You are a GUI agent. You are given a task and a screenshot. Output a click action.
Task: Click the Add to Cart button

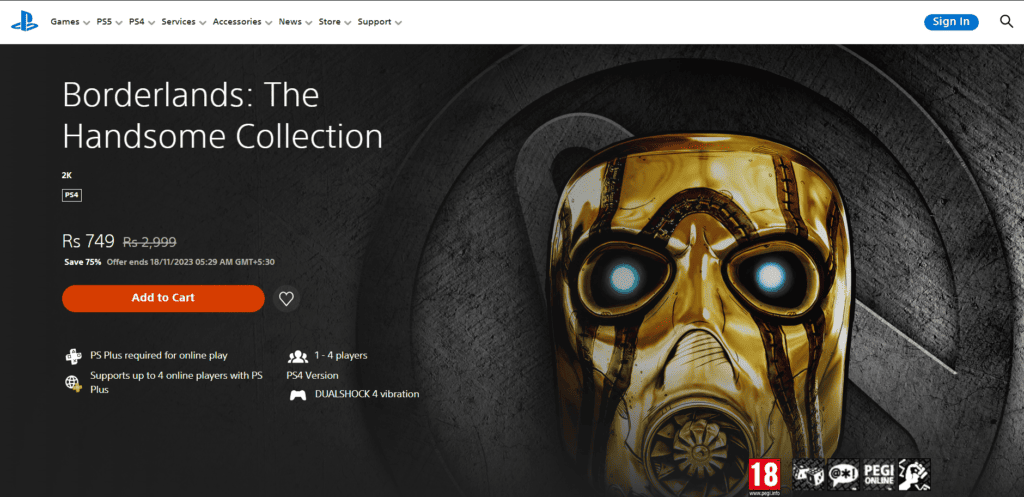163,298
